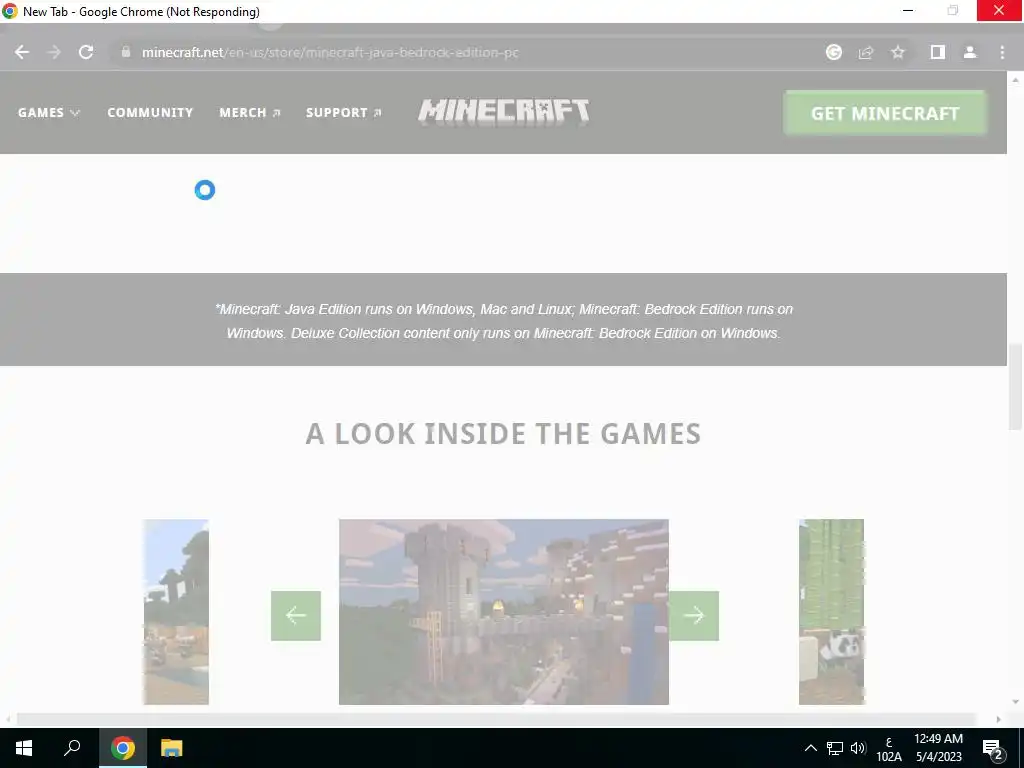Screen dimensions: 1024x768
Task: Open the MERCH external link
Action: [x=249, y=112]
